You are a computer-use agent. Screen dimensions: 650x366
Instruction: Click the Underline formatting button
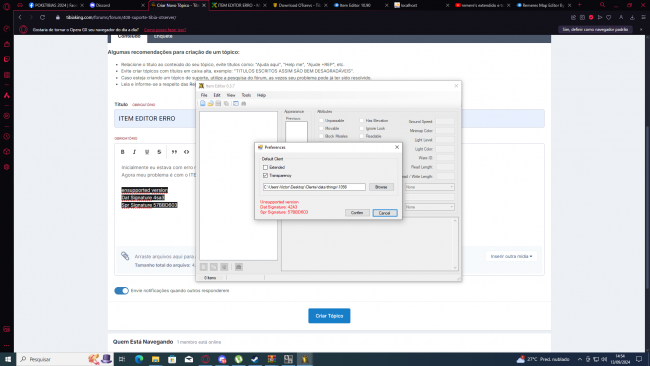(x=147, y=152)
